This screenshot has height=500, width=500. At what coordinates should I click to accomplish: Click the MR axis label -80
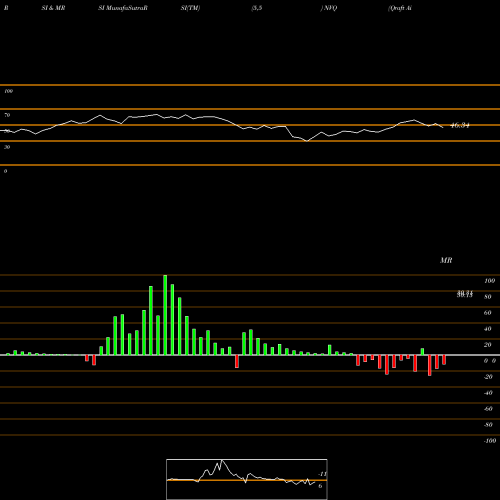[488, 425]
